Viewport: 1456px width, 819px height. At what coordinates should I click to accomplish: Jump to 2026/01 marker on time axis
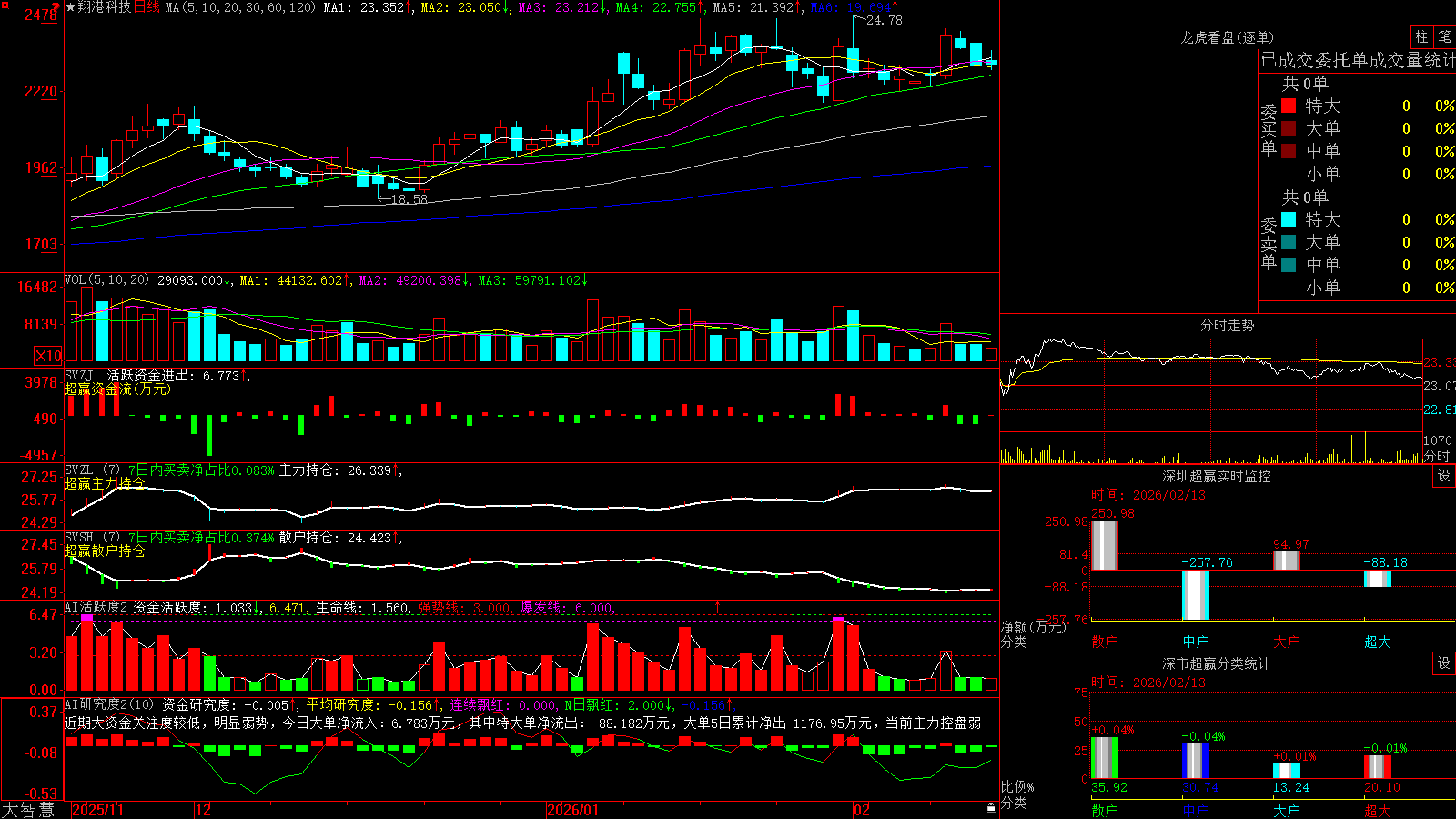click(572, 810)
